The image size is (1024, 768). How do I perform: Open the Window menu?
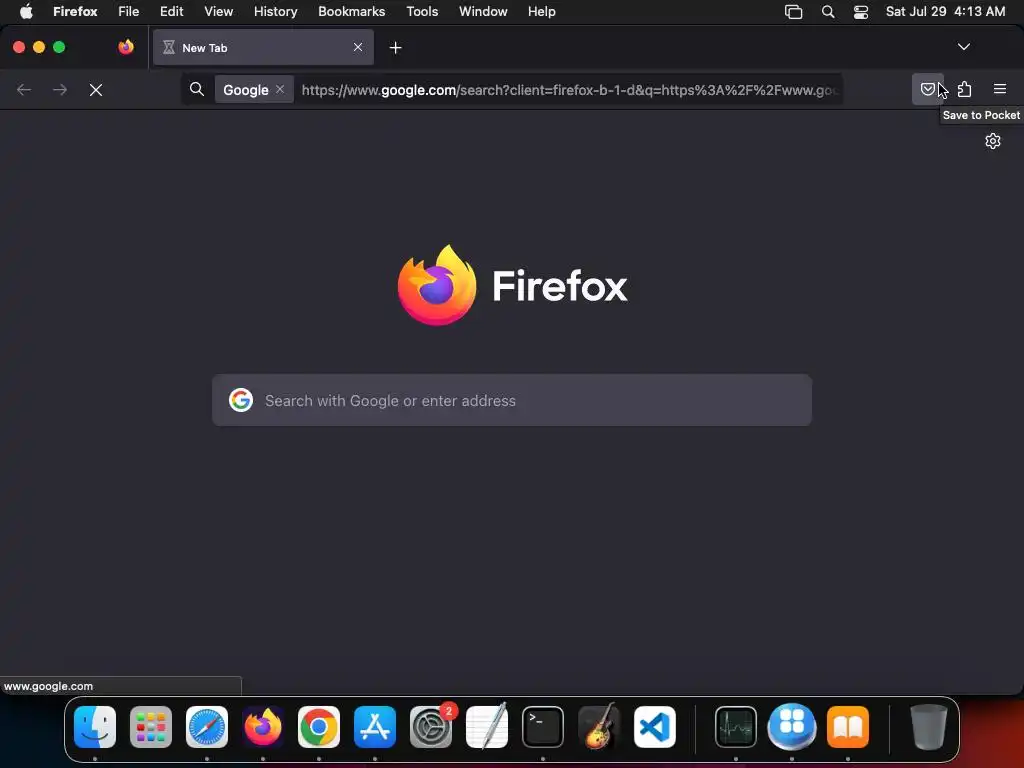click(x=483, y=12)
